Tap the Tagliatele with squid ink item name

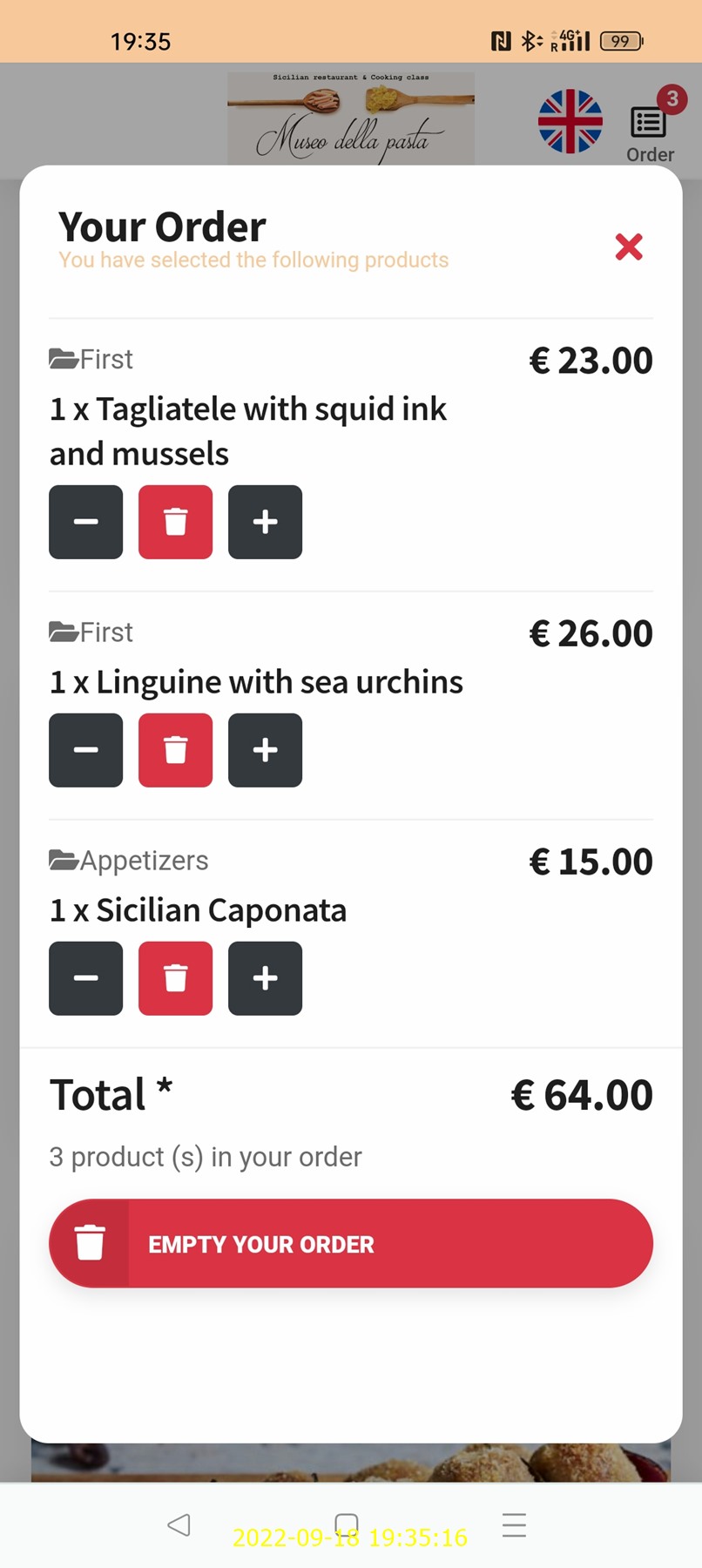point(248,431)
